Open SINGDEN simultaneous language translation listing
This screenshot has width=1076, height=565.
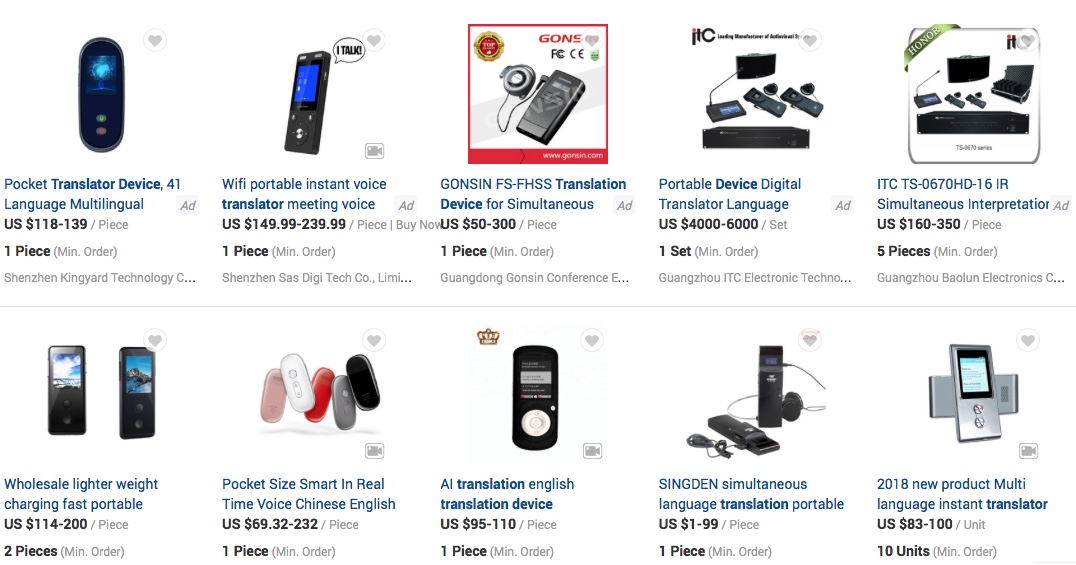pyautogui.click(x=751, y=494)
